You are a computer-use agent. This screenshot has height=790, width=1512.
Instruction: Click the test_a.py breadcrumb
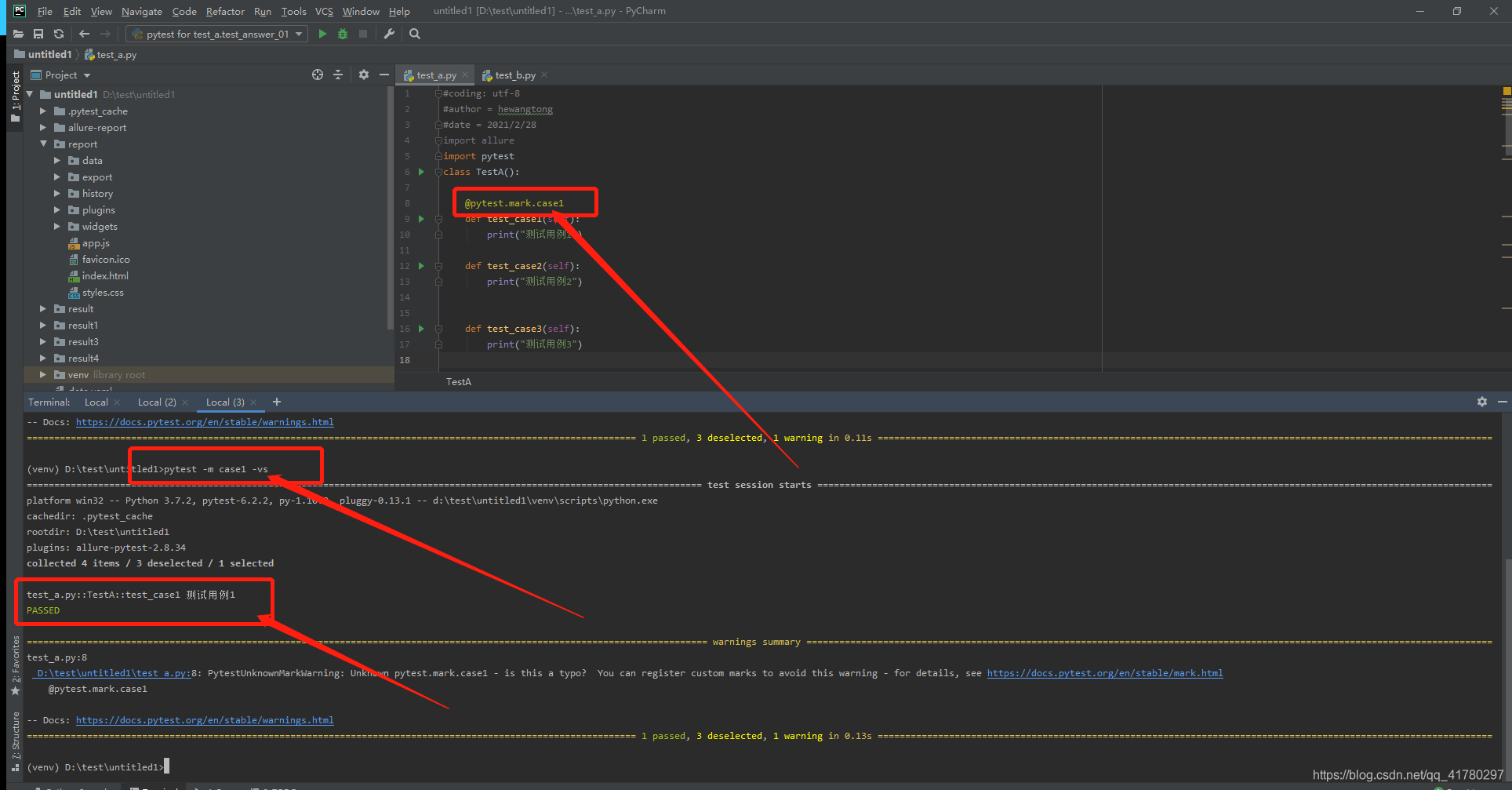pos(111,55)
